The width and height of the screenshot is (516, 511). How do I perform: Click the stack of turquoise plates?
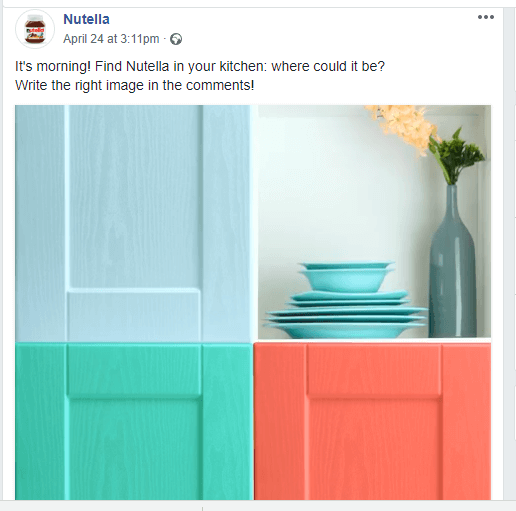[347, 314]
